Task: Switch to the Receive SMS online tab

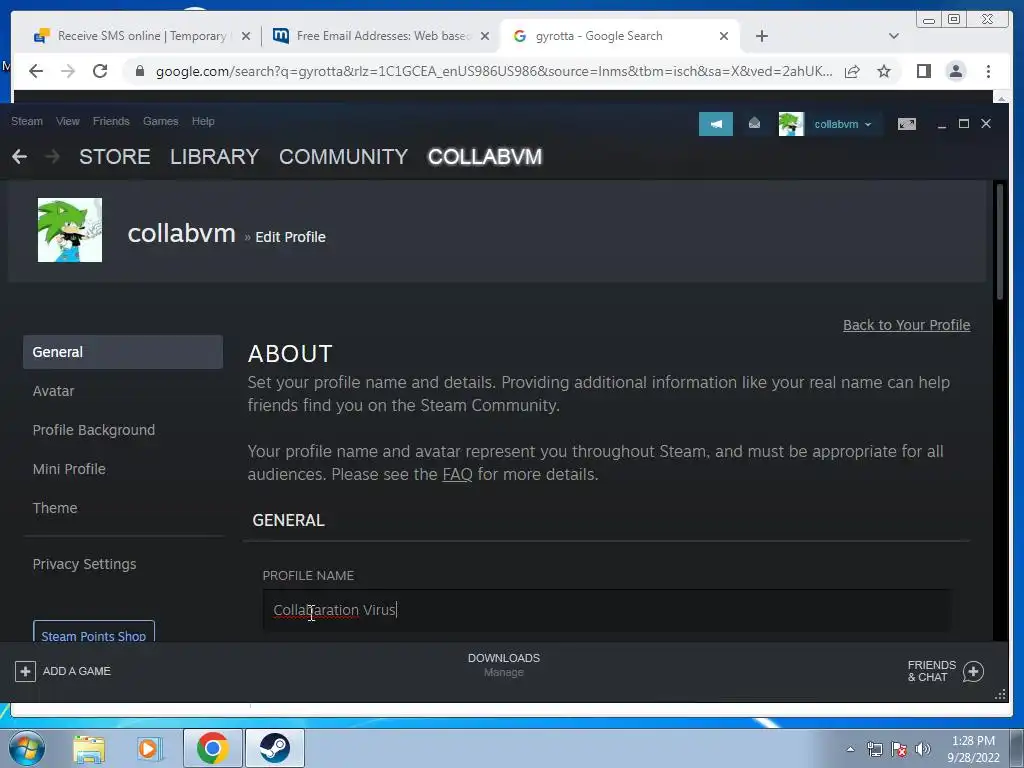Action: 142,36
